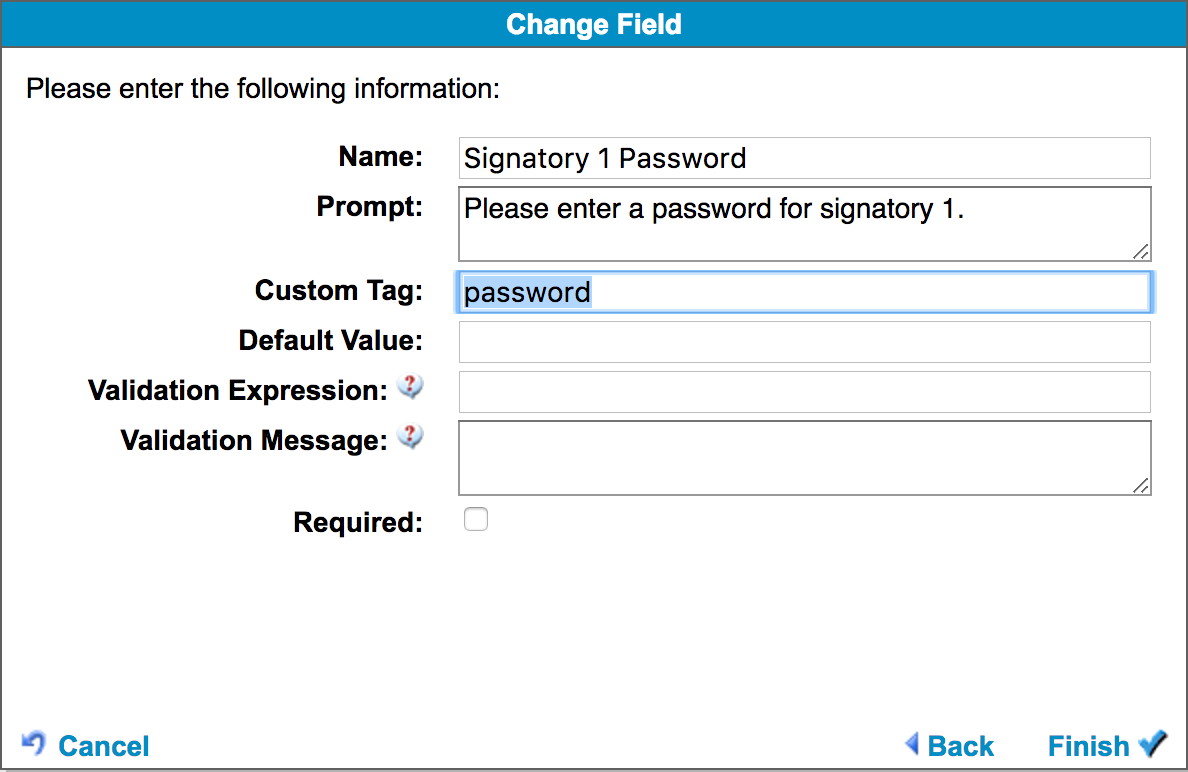Click the Finish checkmark icon
This screenshot has height=772, width=1188.
click(1153, 743)
